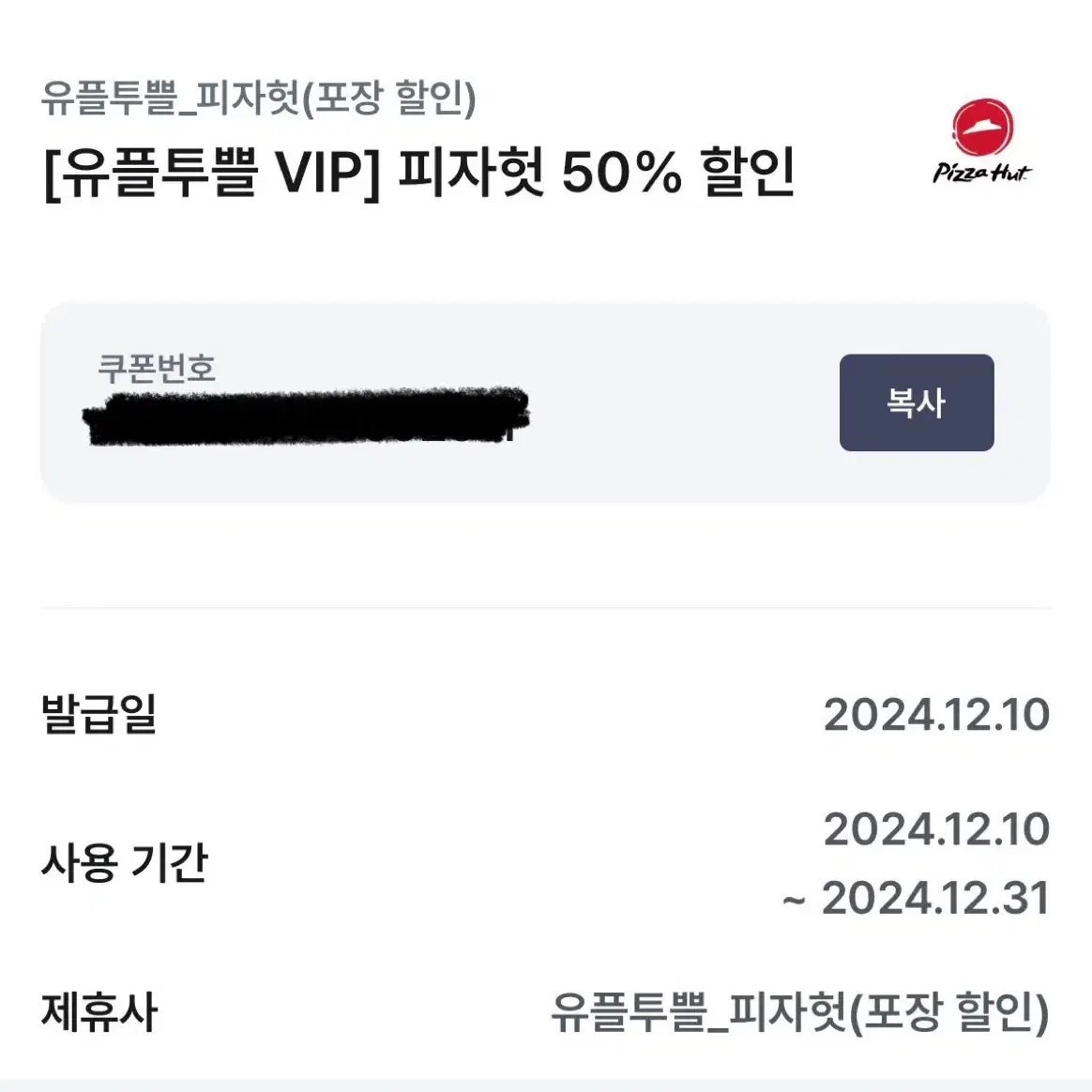Tap the partner name next to 제휴사
This screenshot has width=1092, height=1092.
click(800, 1012)
